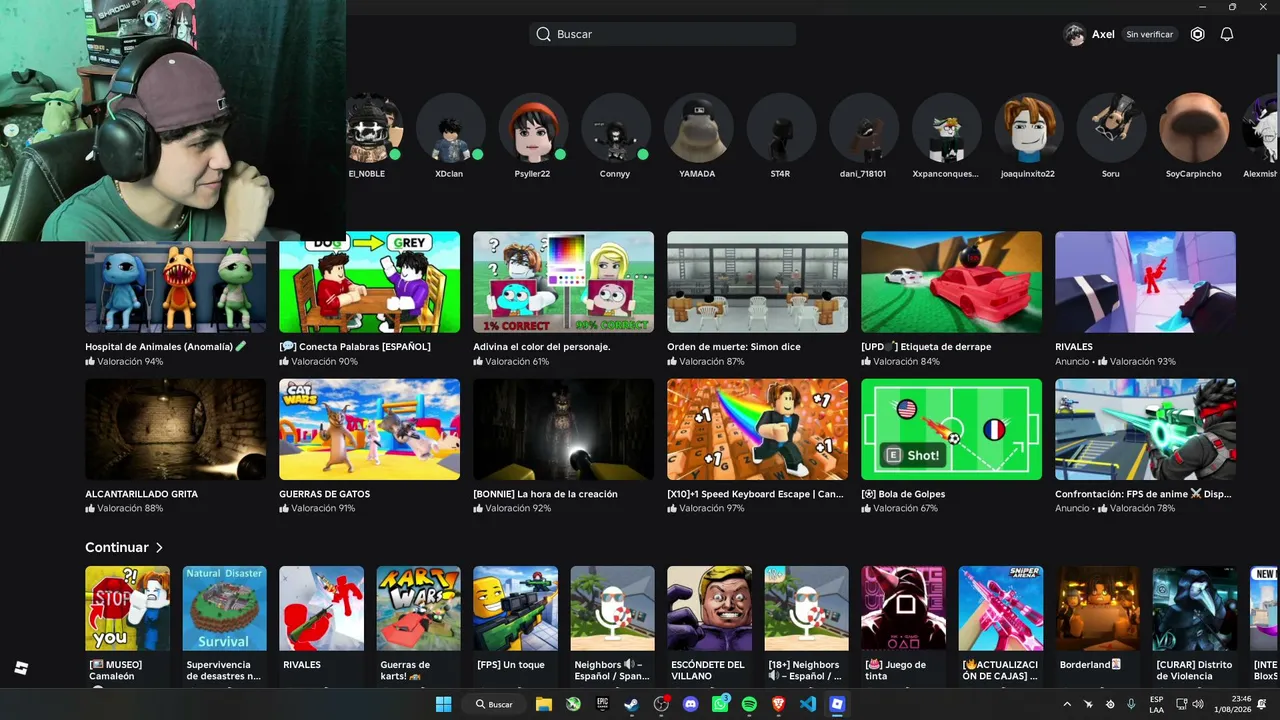Resume the [18+] Neighbors game
Image resolution: width=1280 pixels, height=720 pixels.
coord(806,625)
